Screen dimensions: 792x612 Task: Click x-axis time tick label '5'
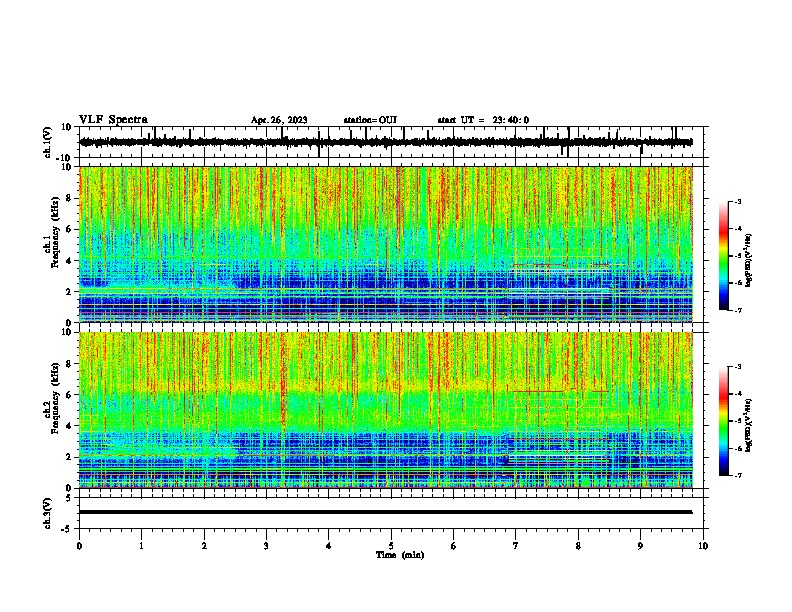[391, 546]
